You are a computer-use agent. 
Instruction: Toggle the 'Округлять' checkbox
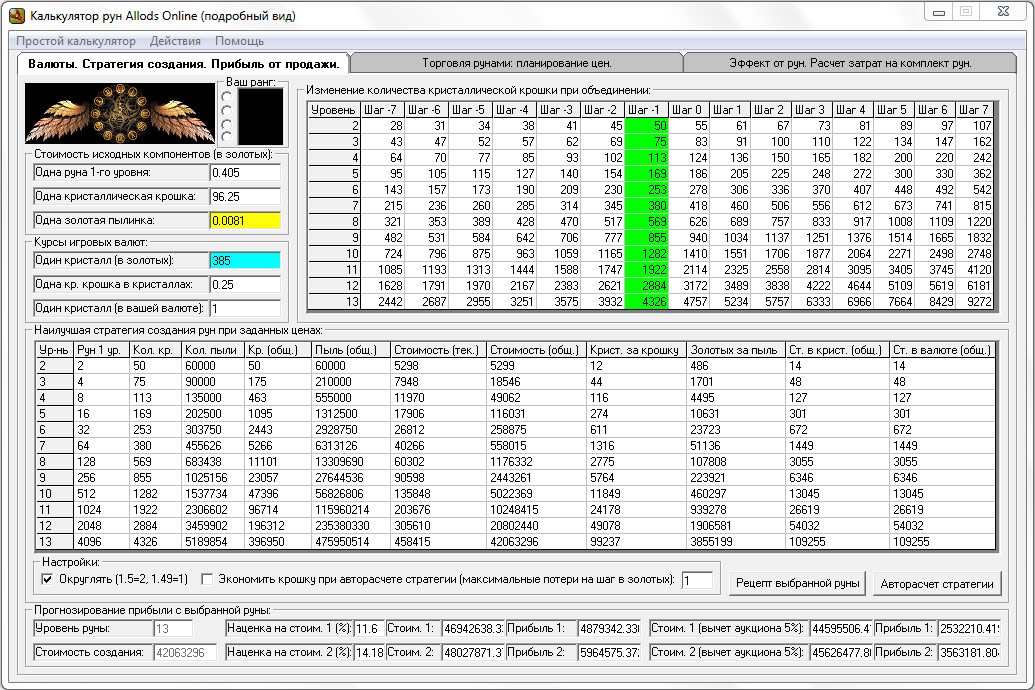(x=47, y=579)
